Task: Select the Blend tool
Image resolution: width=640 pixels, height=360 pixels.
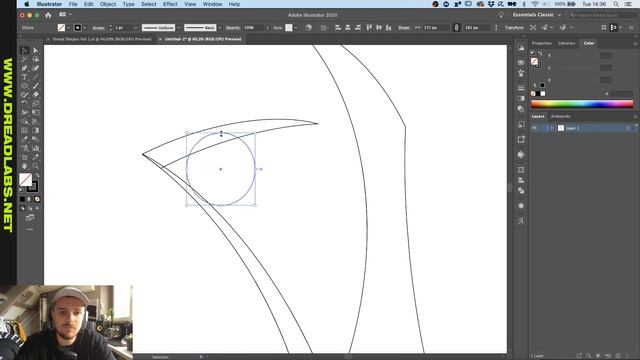Action: pyautogui.click(x=36, y=140)
